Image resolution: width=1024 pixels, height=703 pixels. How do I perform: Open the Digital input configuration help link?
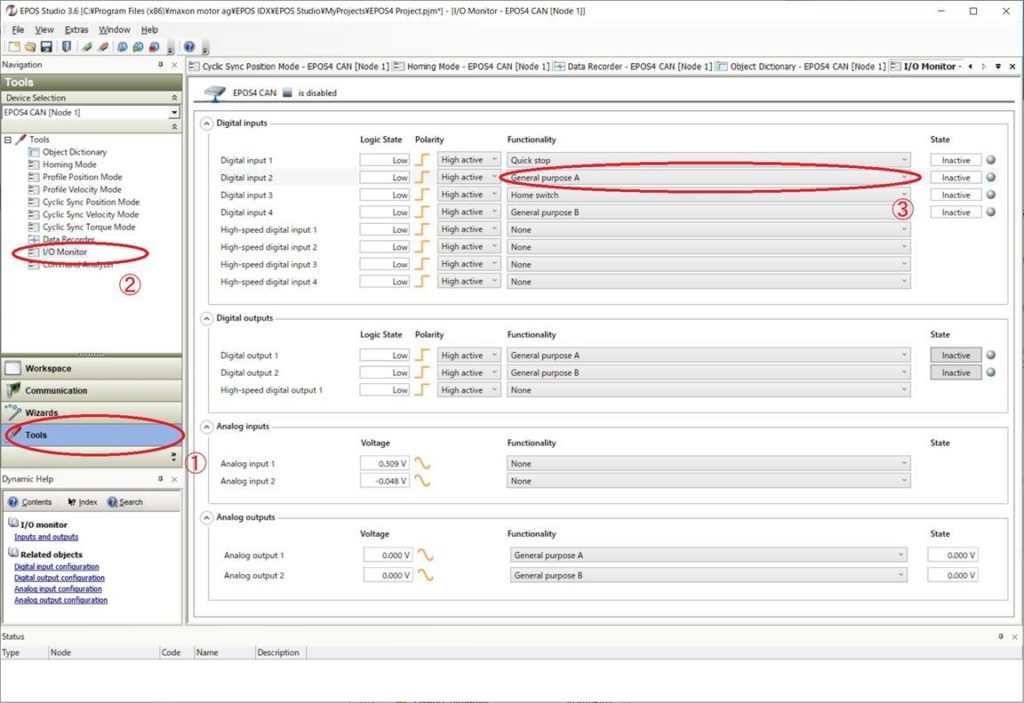pyautogui.click(x=56, y=567)
